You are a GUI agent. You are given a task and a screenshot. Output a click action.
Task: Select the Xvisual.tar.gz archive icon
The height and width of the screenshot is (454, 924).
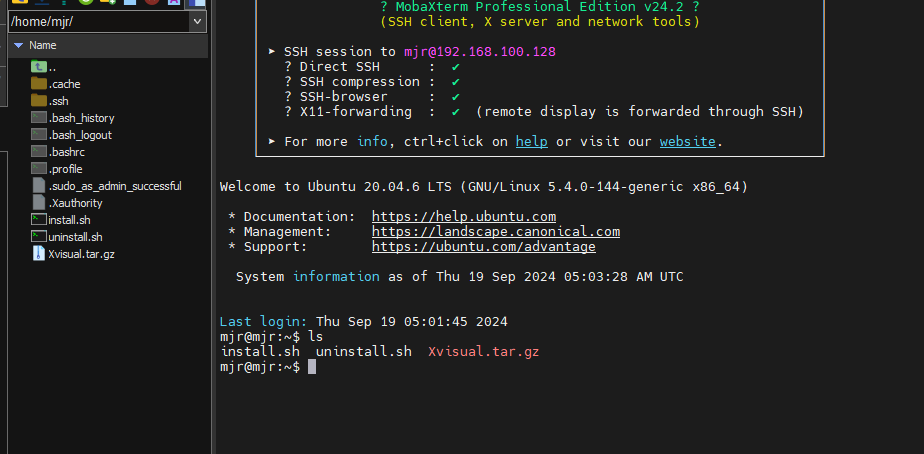tap(39, 254)
